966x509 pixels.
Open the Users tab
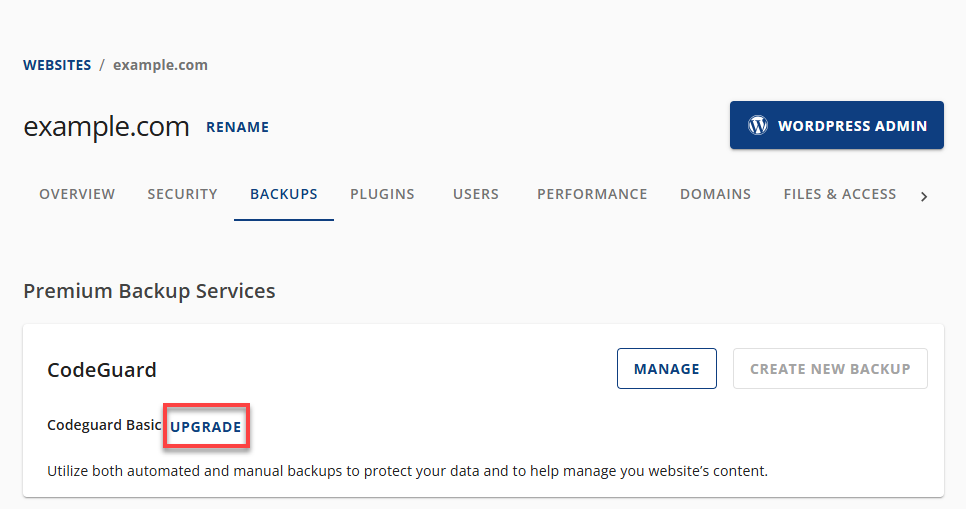pyautogui.click(x=476, y=194)
